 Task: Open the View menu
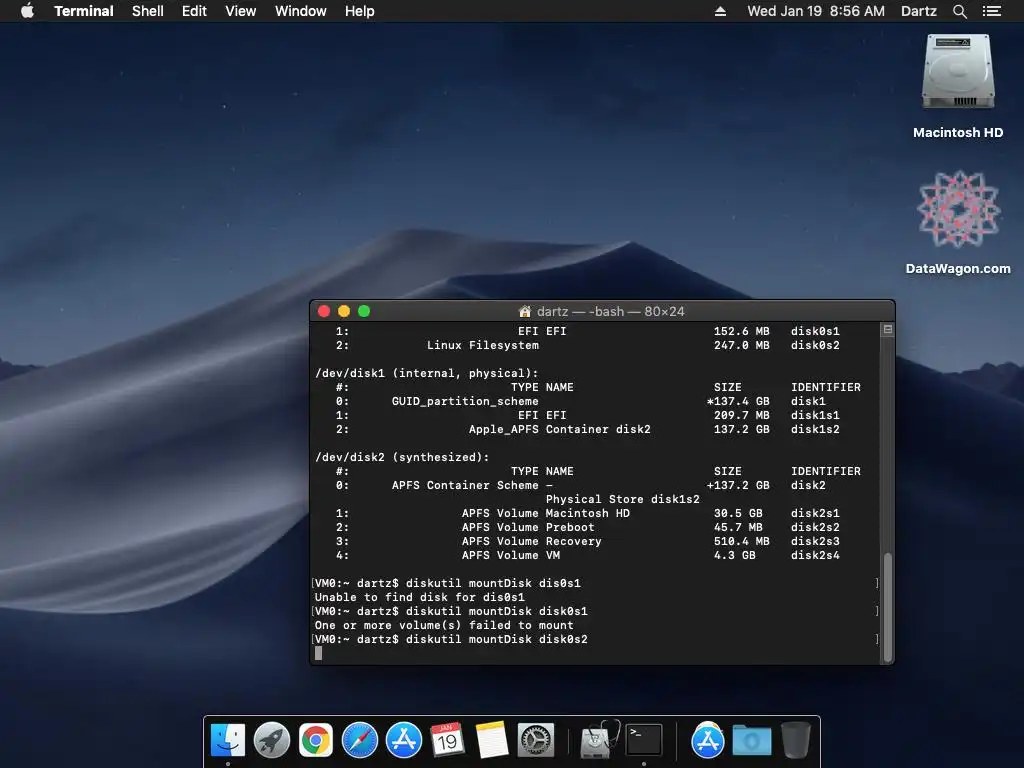coord(240,11)
